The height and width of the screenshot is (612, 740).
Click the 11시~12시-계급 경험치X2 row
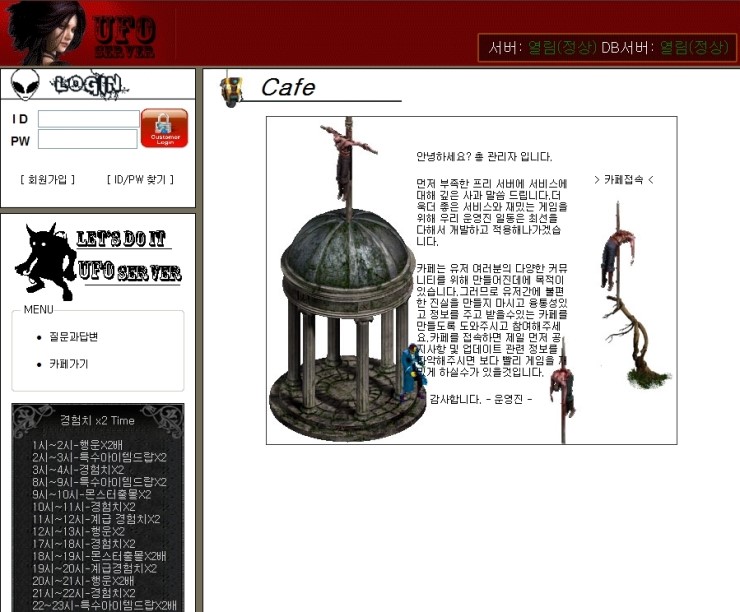pos(96,519)
